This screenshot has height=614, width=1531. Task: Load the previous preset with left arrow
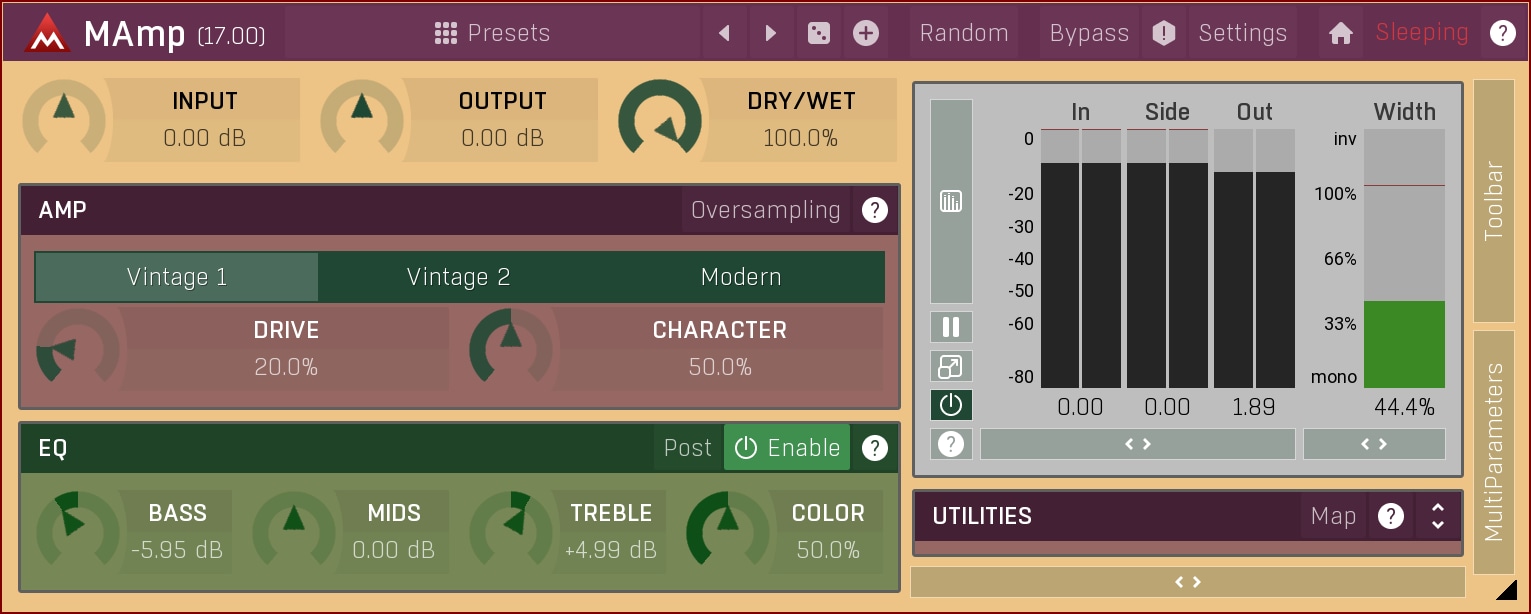[x=724, y=33]
